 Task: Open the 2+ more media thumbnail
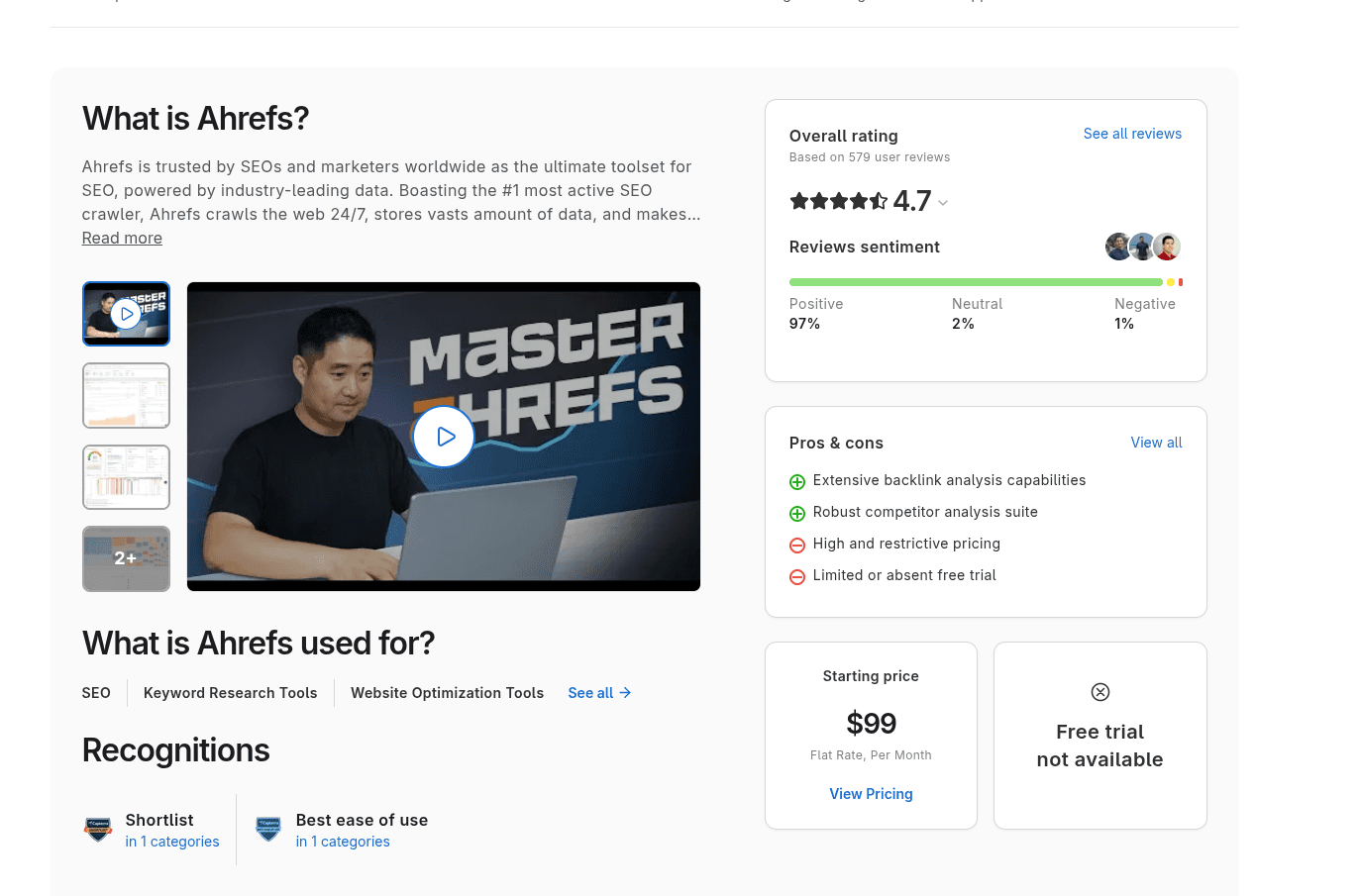point(126,558)
